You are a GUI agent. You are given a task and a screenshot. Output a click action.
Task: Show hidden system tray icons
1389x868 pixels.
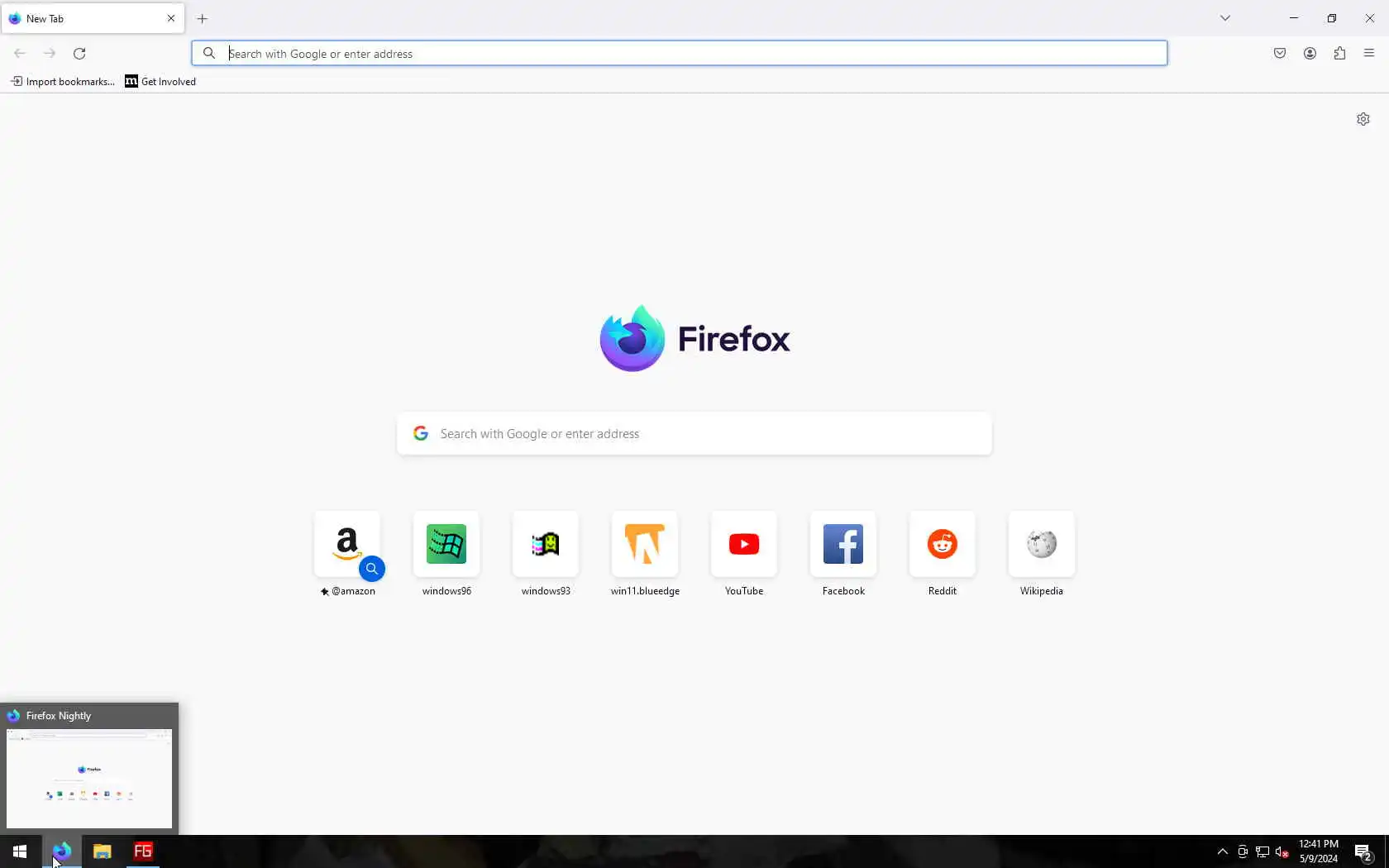1222,851
